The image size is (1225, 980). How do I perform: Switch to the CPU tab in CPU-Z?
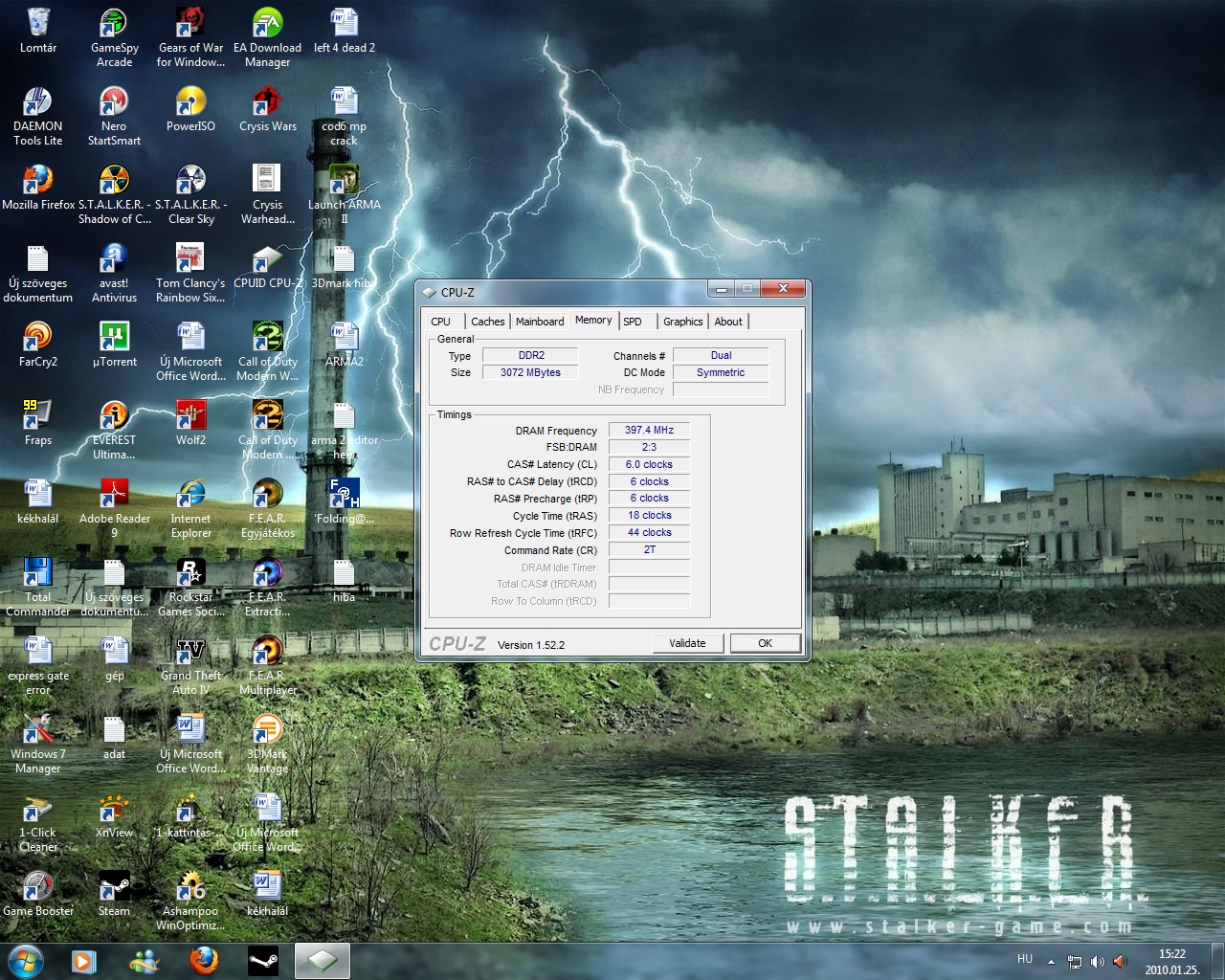click(441, 322)
